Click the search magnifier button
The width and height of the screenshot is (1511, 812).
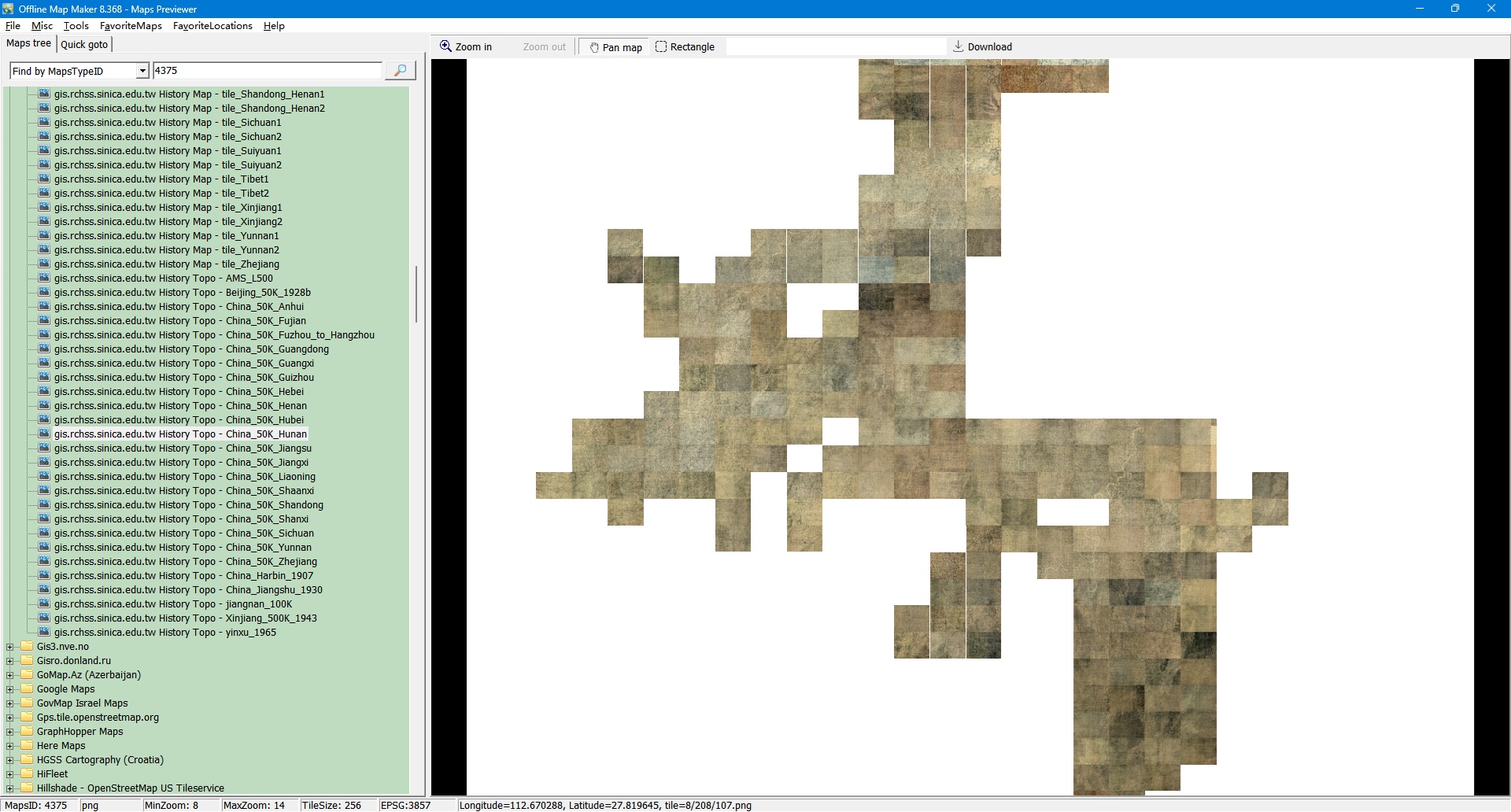[400, 71]
